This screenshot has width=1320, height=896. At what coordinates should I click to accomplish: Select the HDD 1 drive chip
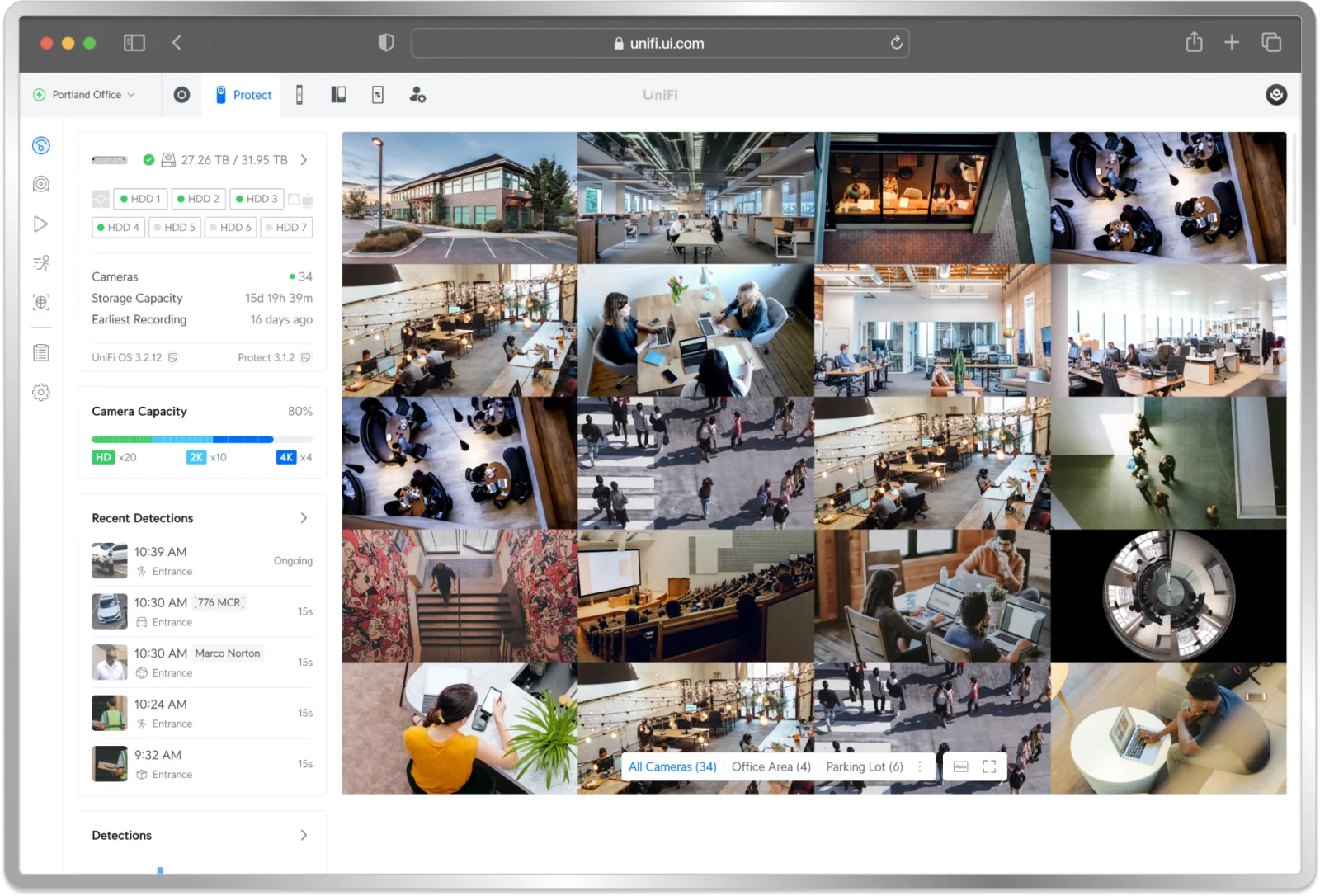point(140,199)
